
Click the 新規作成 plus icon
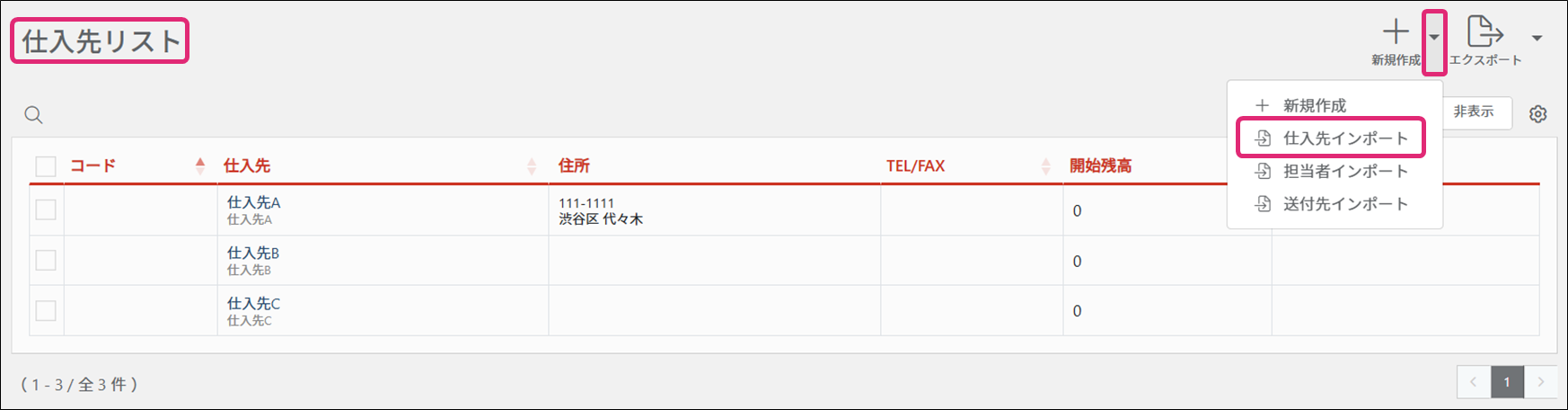tap(1396, 33)
